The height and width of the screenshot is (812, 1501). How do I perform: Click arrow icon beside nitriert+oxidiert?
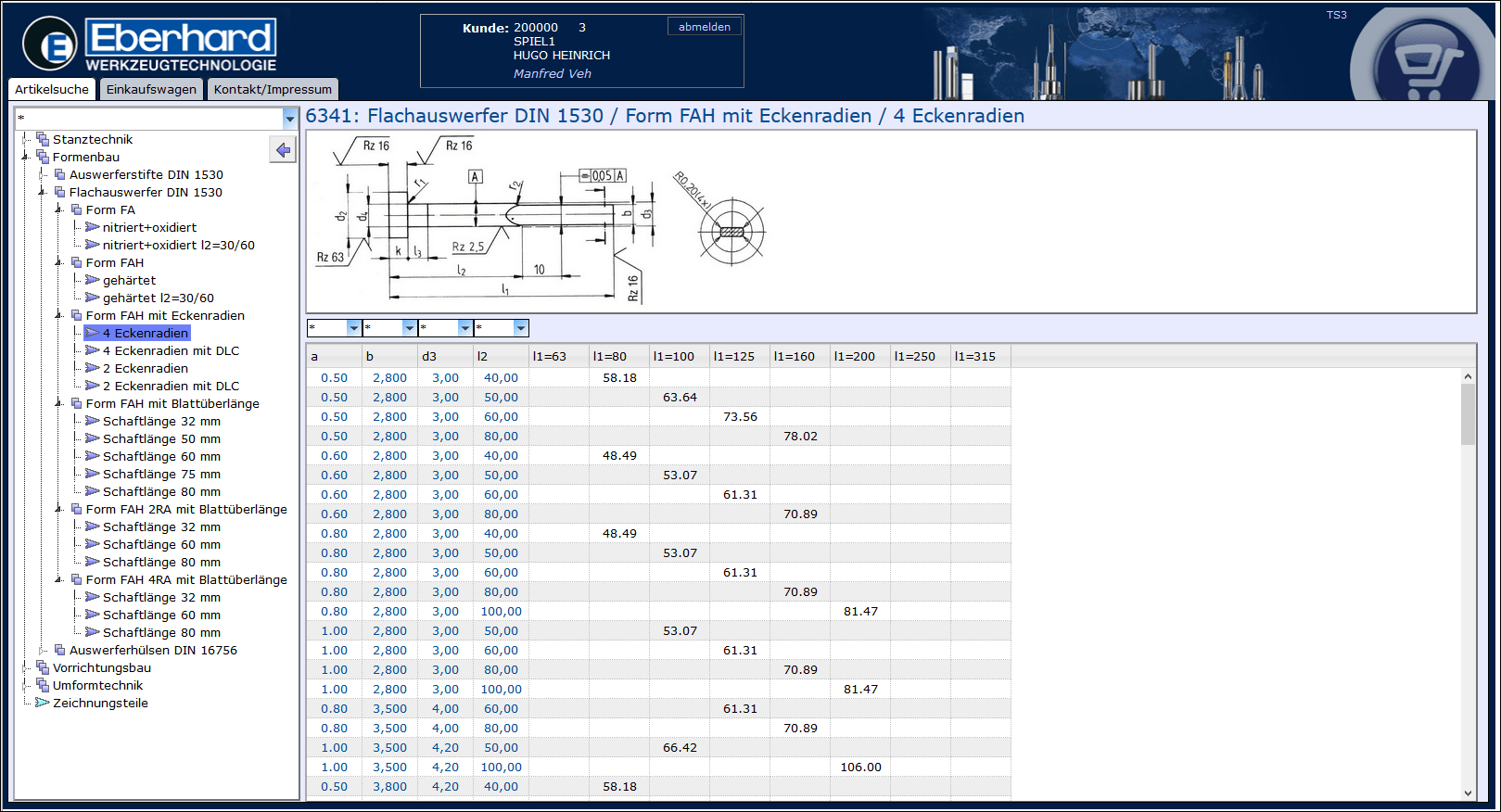92,227
